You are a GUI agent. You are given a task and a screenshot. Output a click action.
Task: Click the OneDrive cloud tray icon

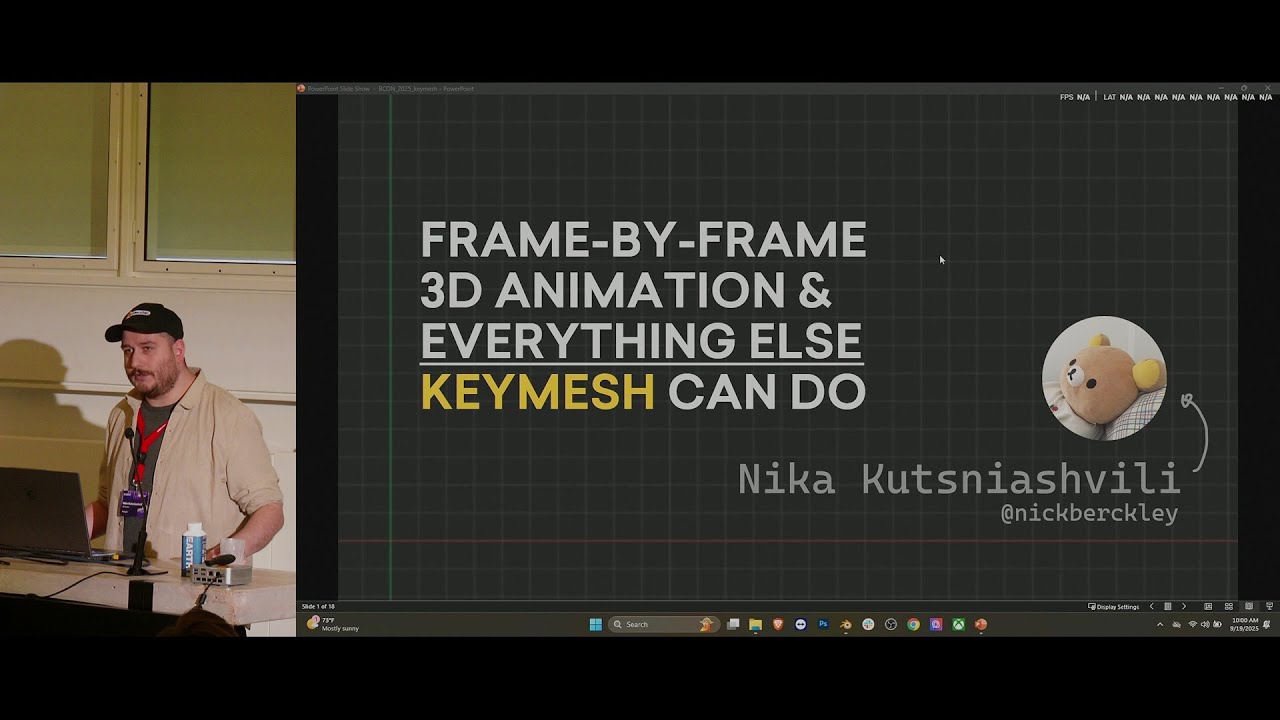click(1176, 624)
